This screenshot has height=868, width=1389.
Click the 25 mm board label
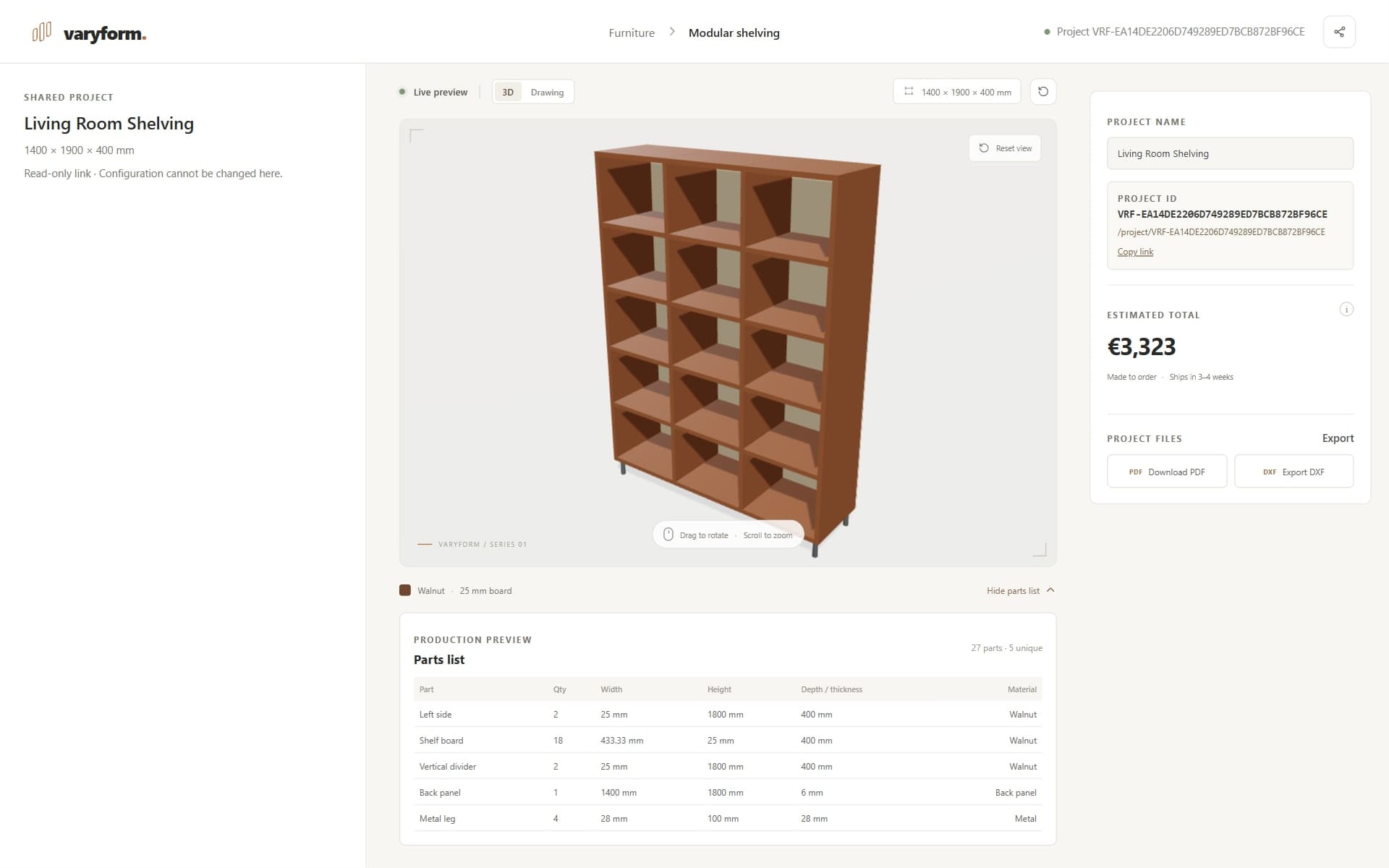coord(485,591)
